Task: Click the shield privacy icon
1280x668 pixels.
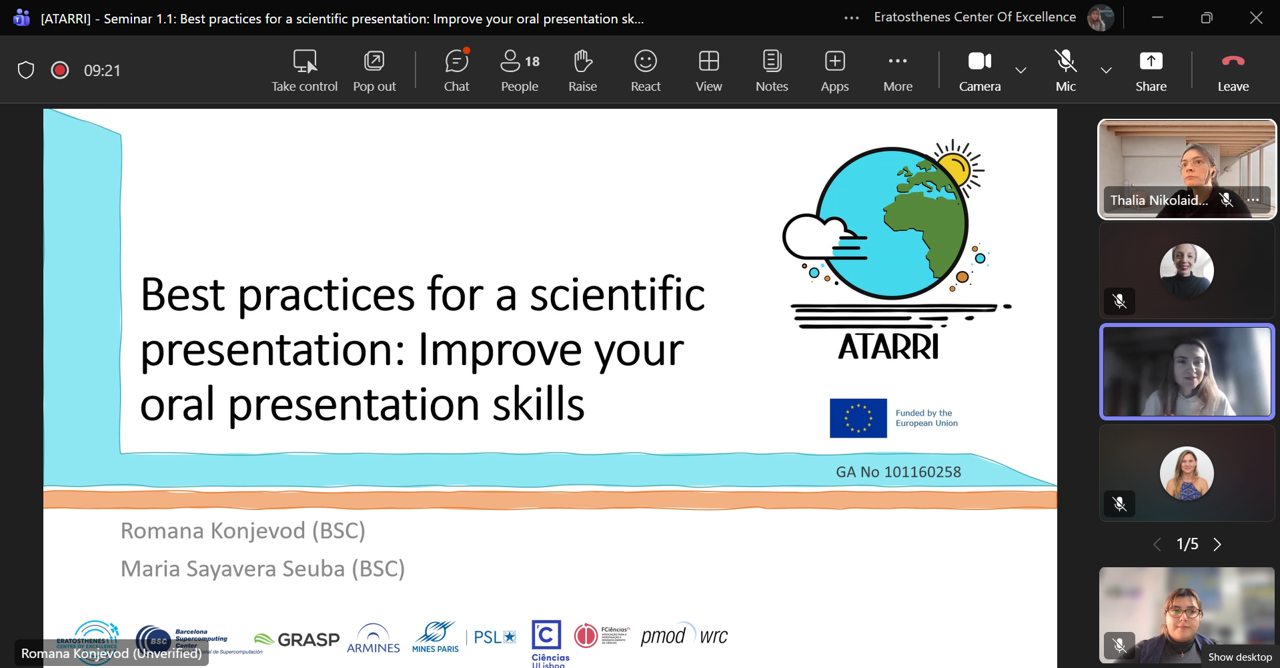Action: coord(26,70)
